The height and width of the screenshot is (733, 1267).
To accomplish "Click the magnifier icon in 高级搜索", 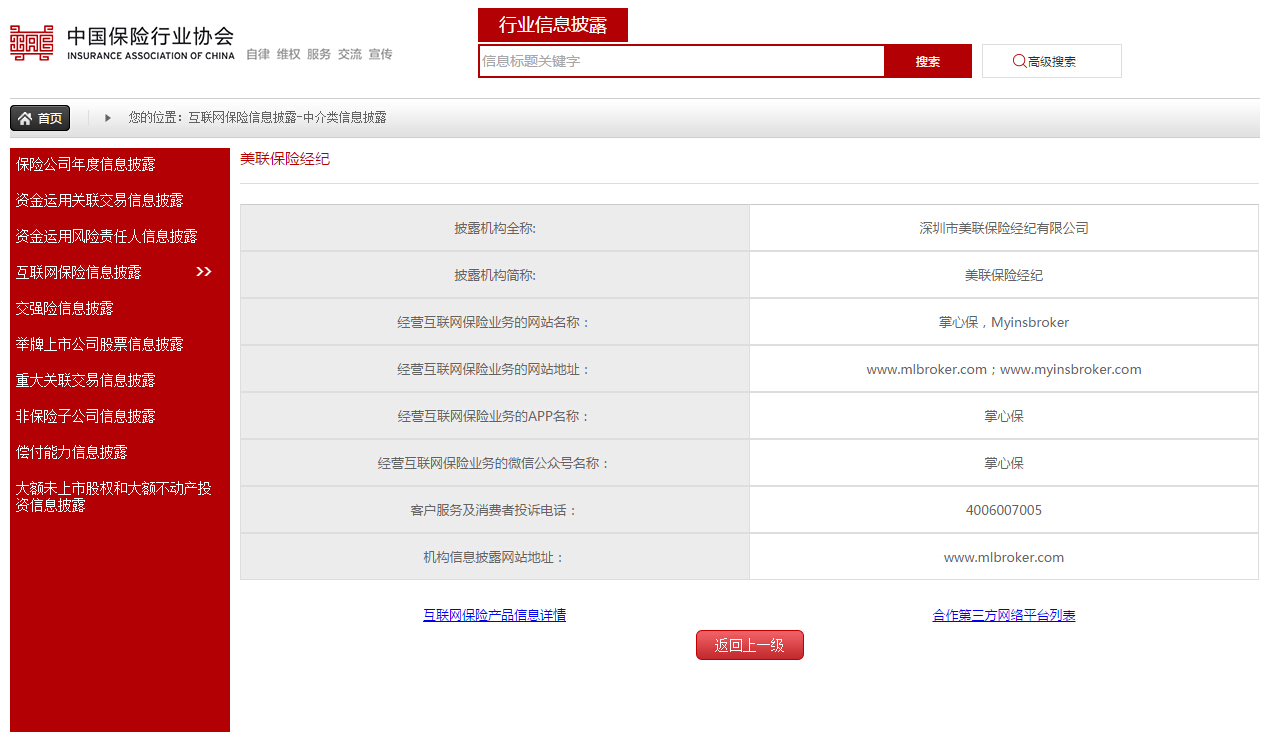I will point(1019,61).
